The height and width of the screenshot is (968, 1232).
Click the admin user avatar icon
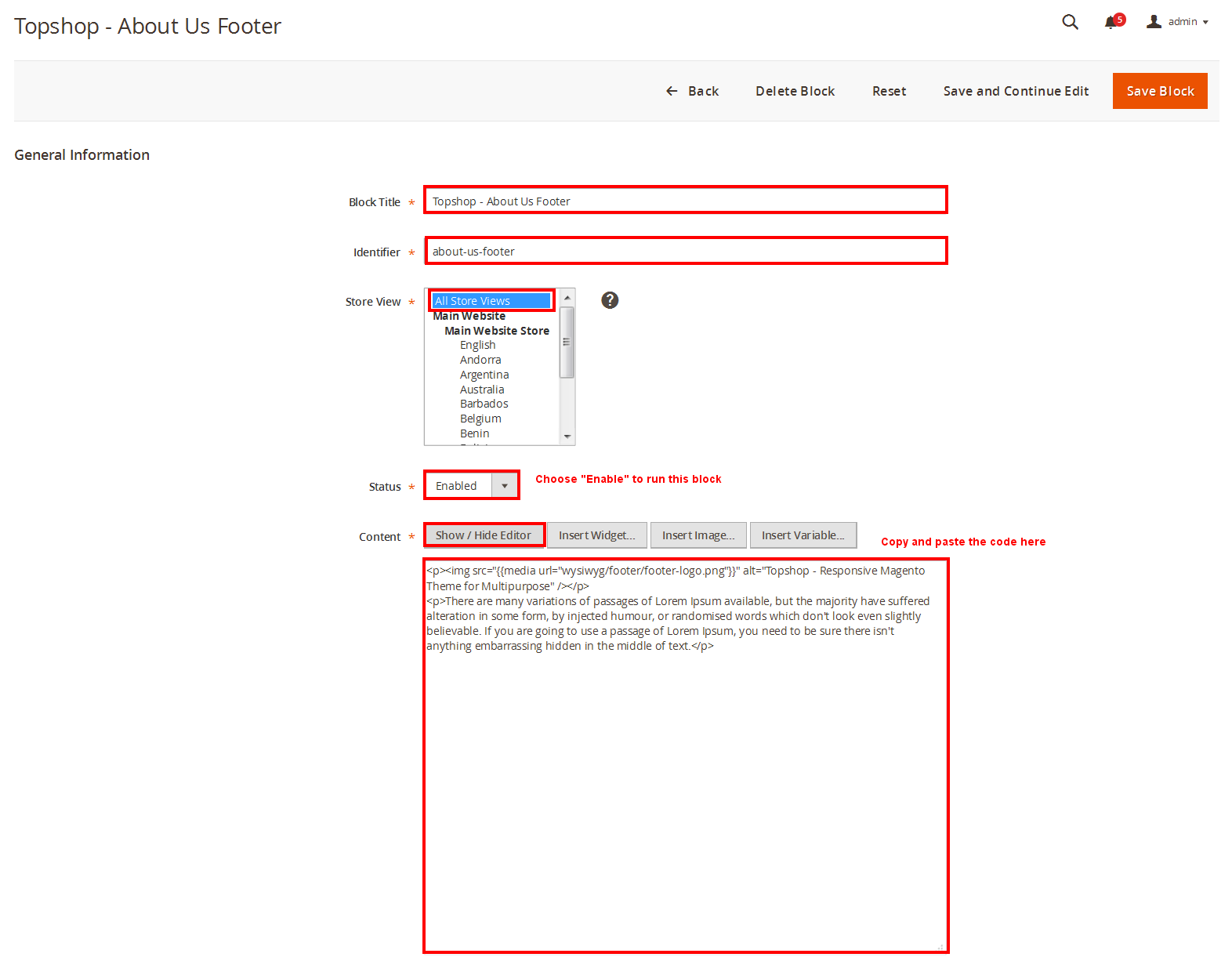point(1154,22)
